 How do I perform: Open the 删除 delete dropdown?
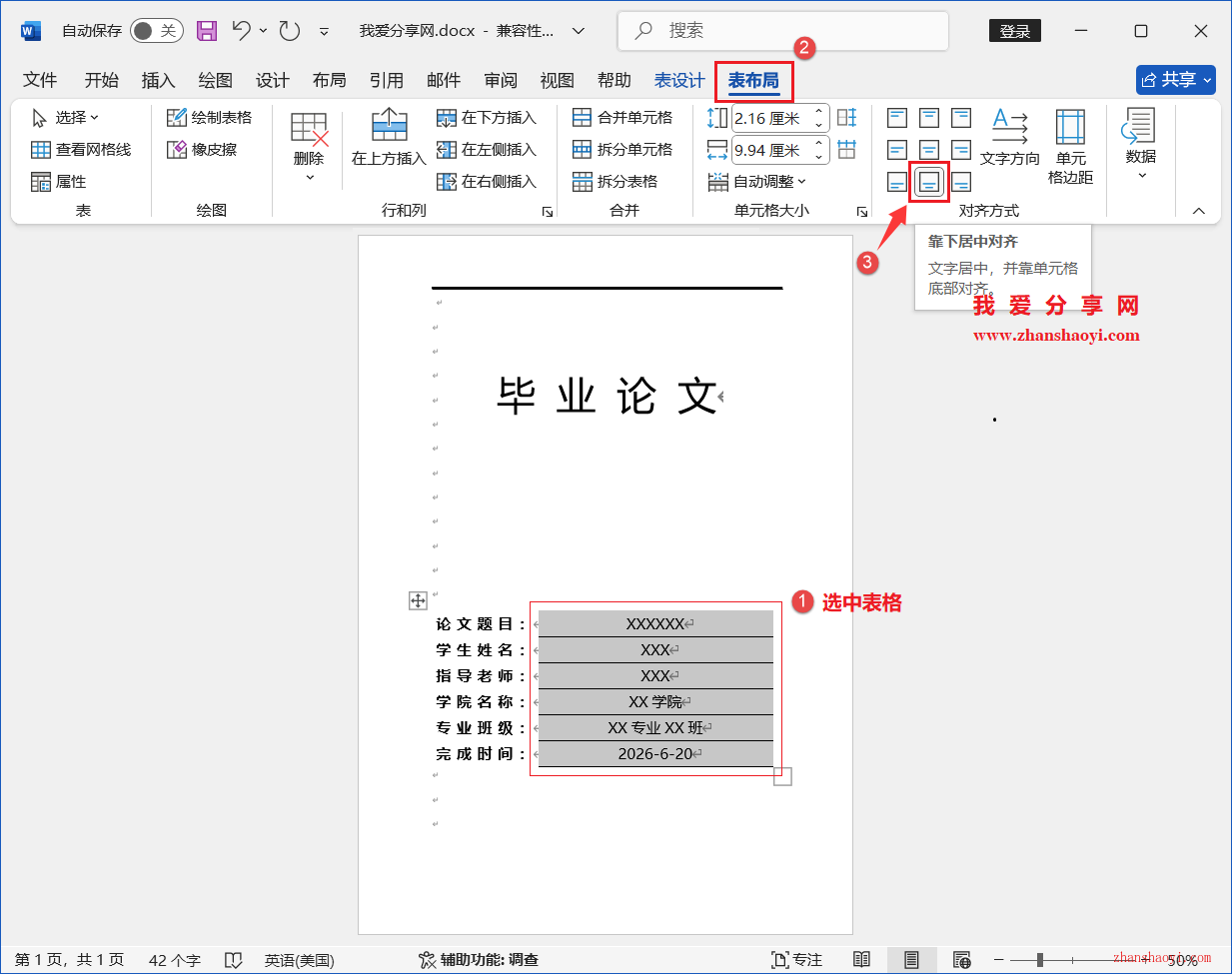point(309,146)
